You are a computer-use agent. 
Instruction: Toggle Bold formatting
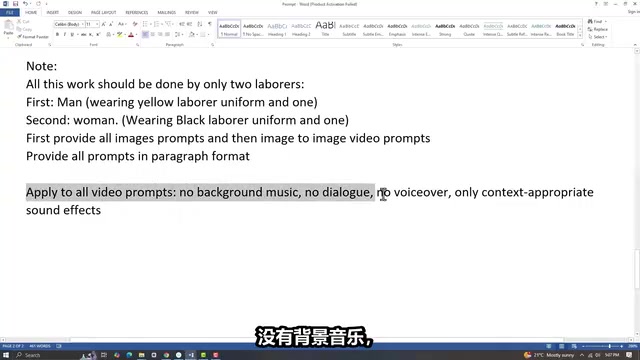coord(57,35)
